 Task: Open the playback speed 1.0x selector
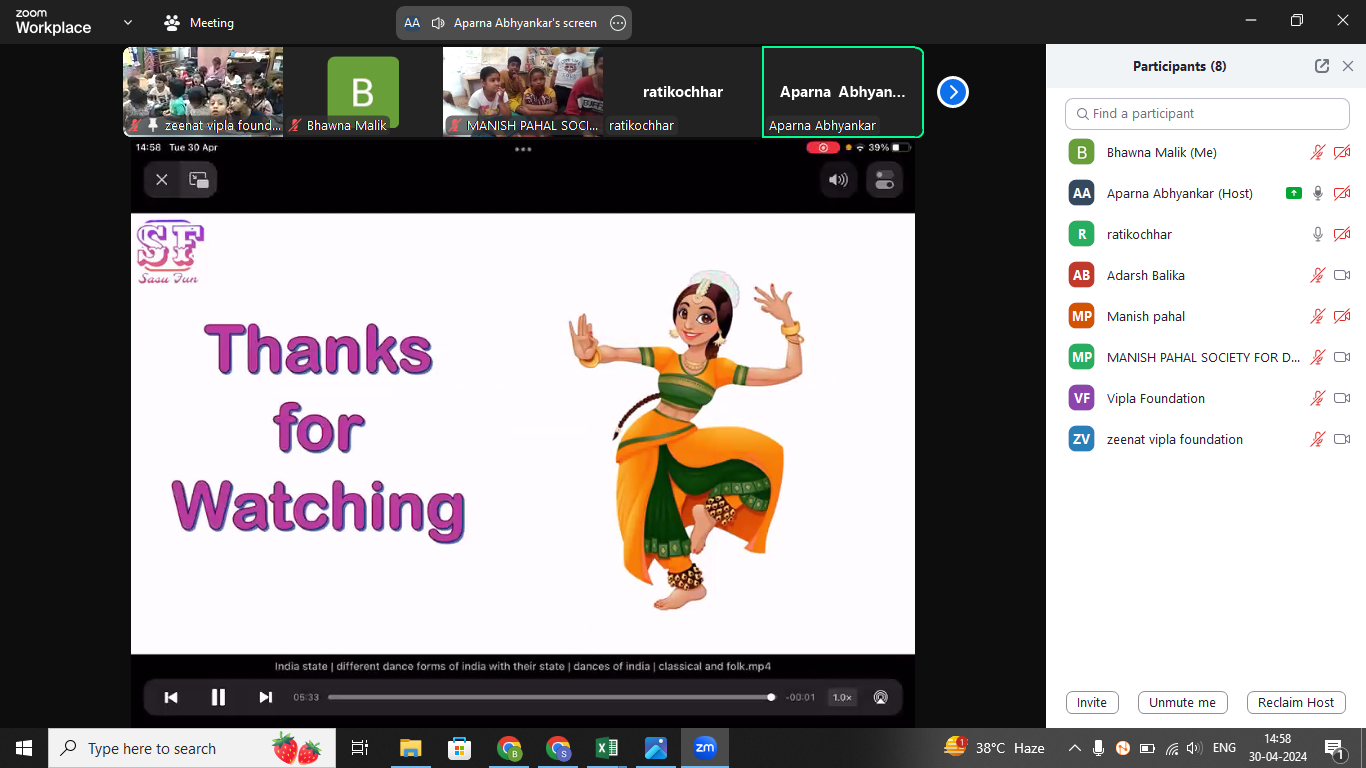tap(842, 697)
